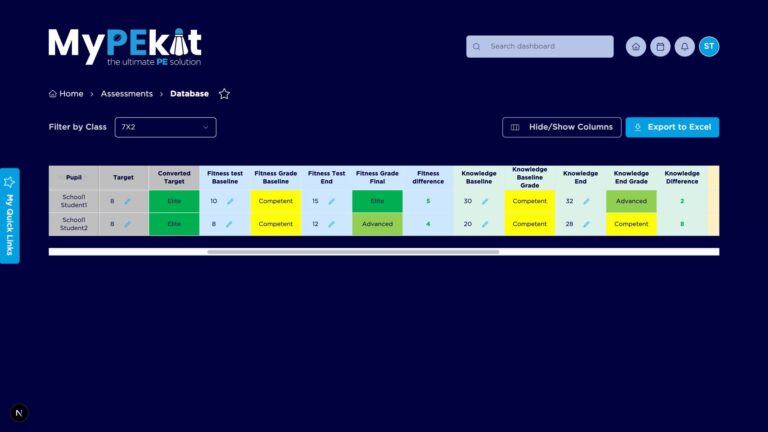Click Knowledge Difference value 2
Viewport: 768px width, 432px height.
(682, 201)
